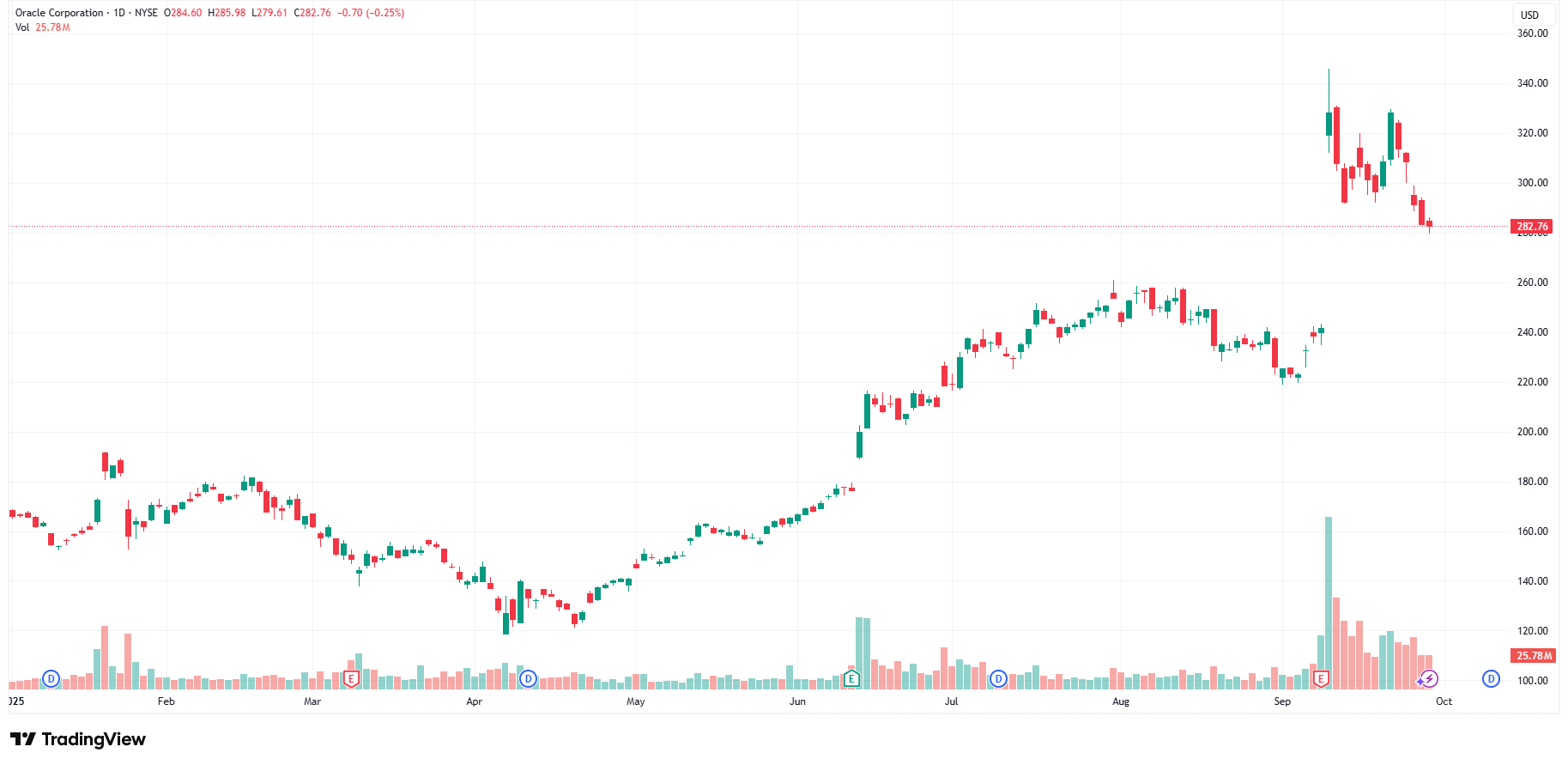Click the January dividend marker D icon
The image size is (1568, 765).
click(x=51, y=679)
